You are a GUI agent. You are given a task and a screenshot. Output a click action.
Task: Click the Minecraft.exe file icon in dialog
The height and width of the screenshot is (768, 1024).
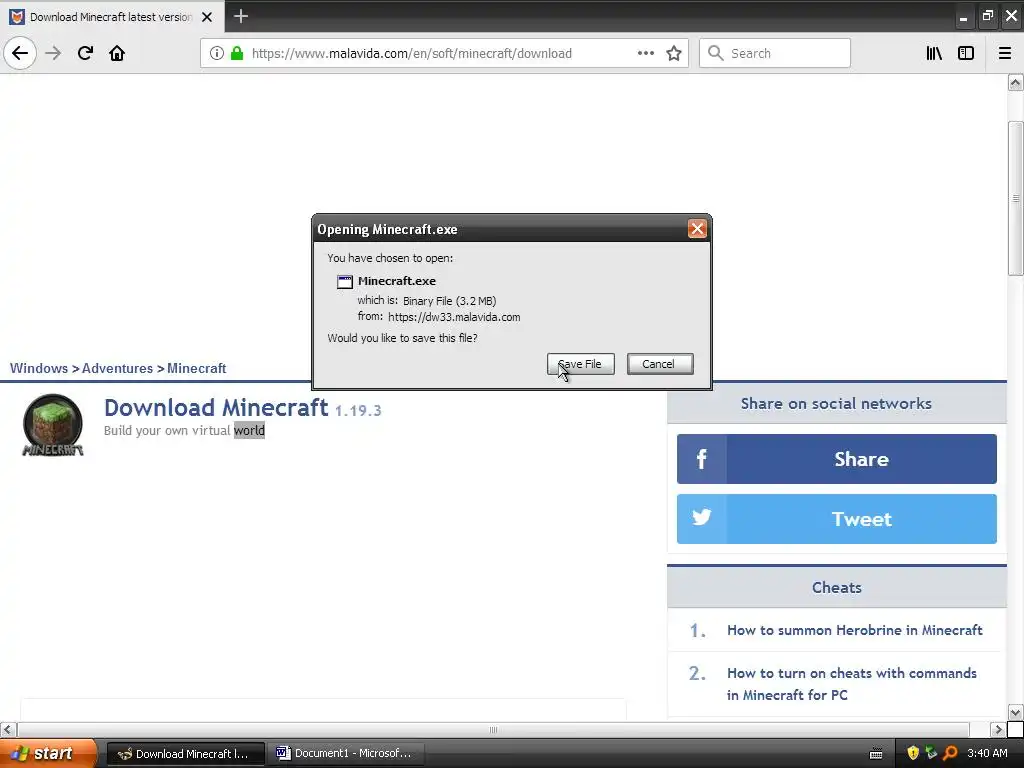345,281
